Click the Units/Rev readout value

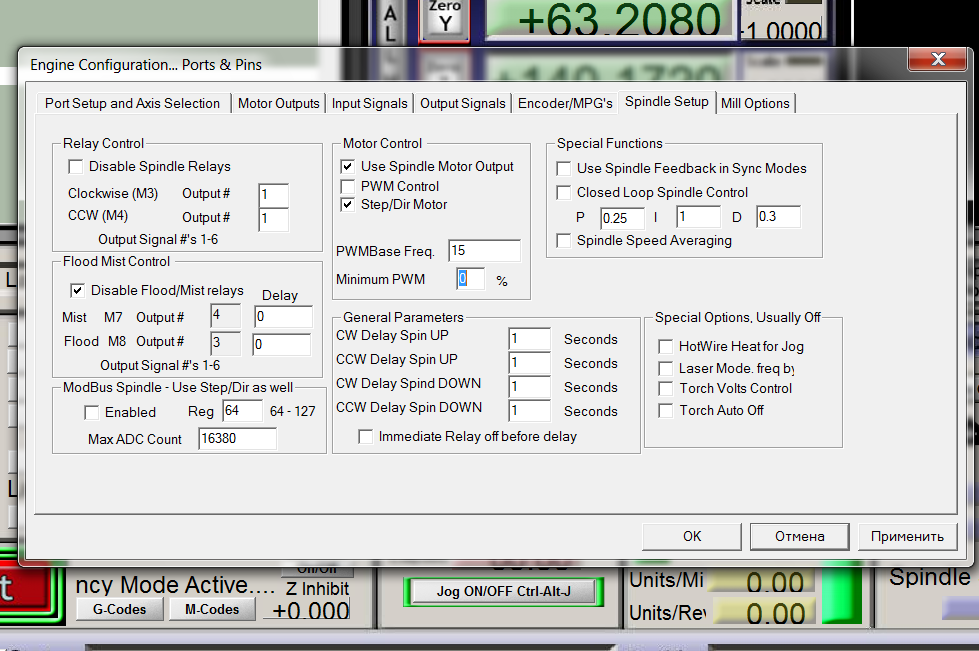pos(764,612)
